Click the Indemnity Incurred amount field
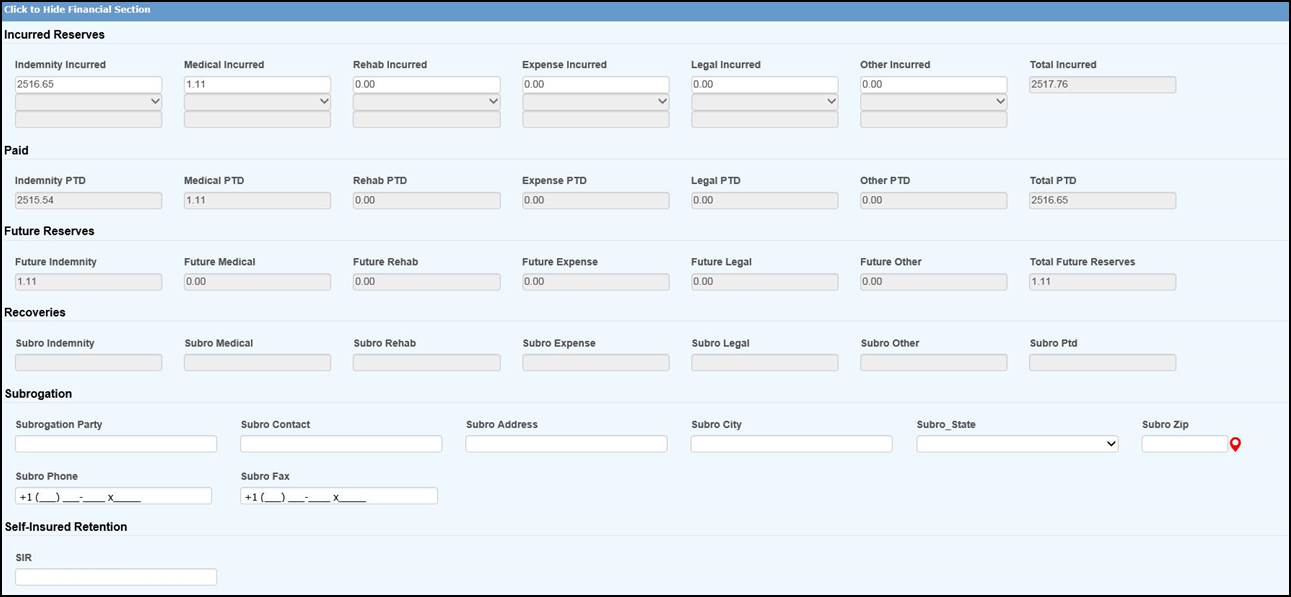 (88, 85)
